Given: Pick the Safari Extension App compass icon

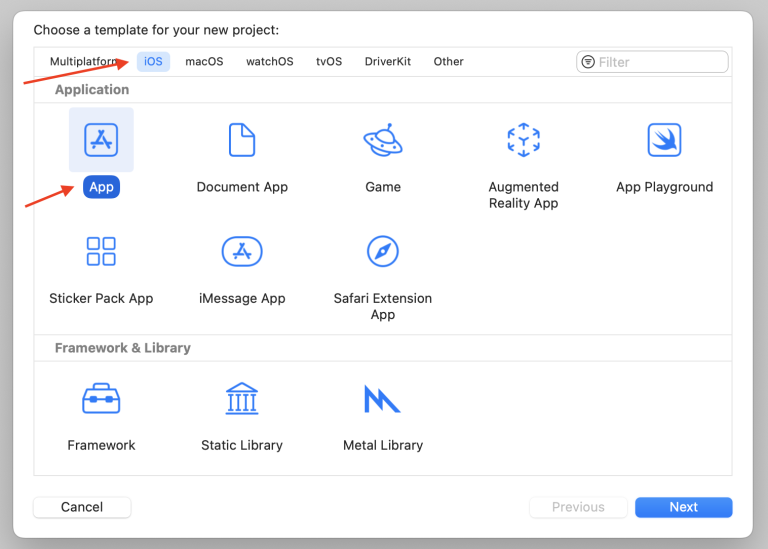Looking at the screenshot, I should (x=383, y=252).
